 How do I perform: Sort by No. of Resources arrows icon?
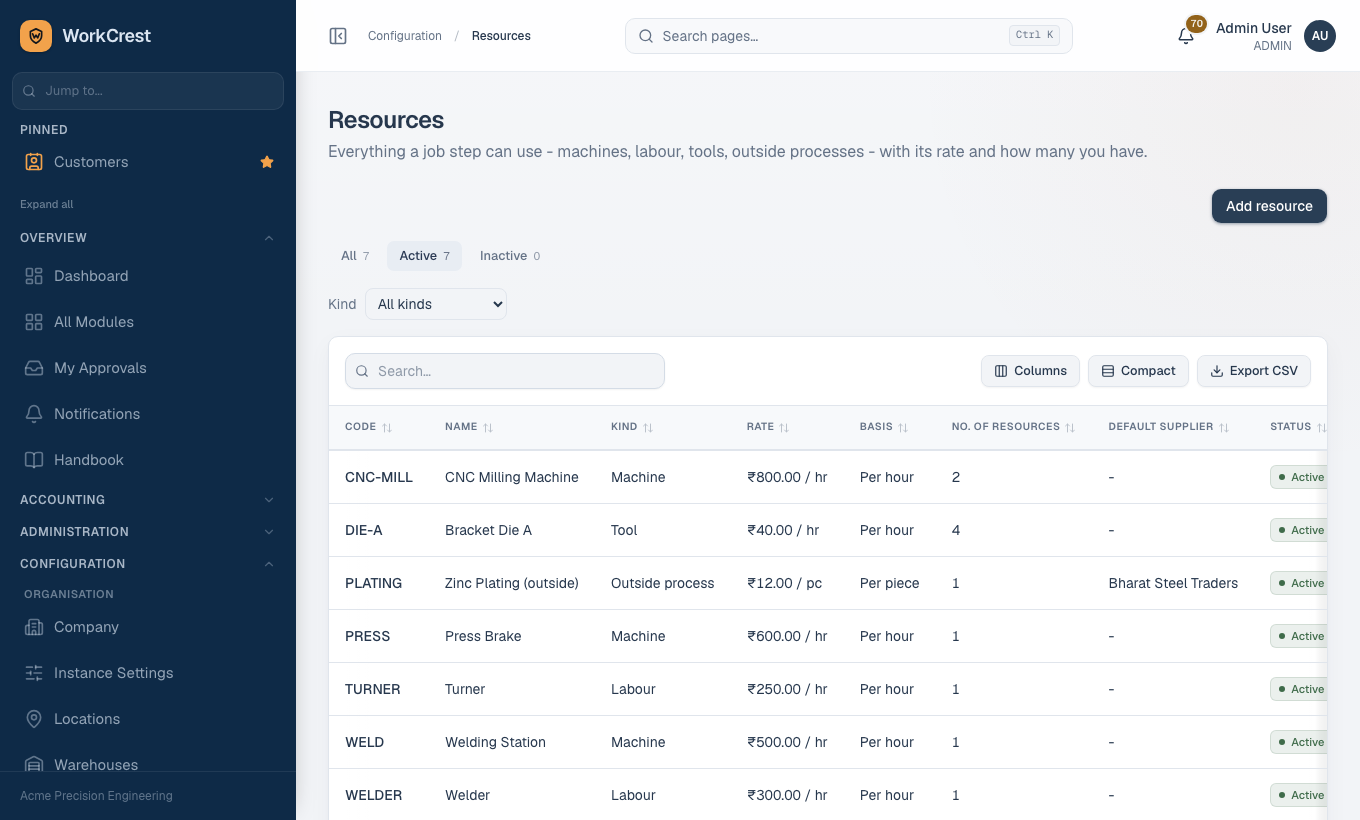click(x=1070, y=427)
